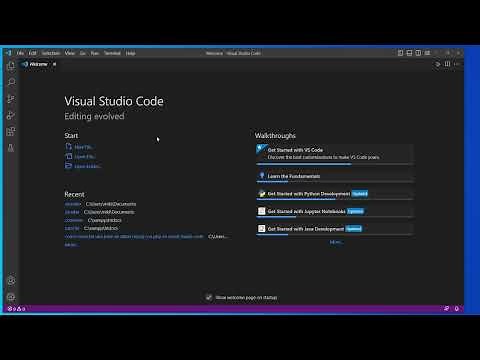
Task: Uncheck Show welcome page on startup
Action: click(x=209, y=297)
